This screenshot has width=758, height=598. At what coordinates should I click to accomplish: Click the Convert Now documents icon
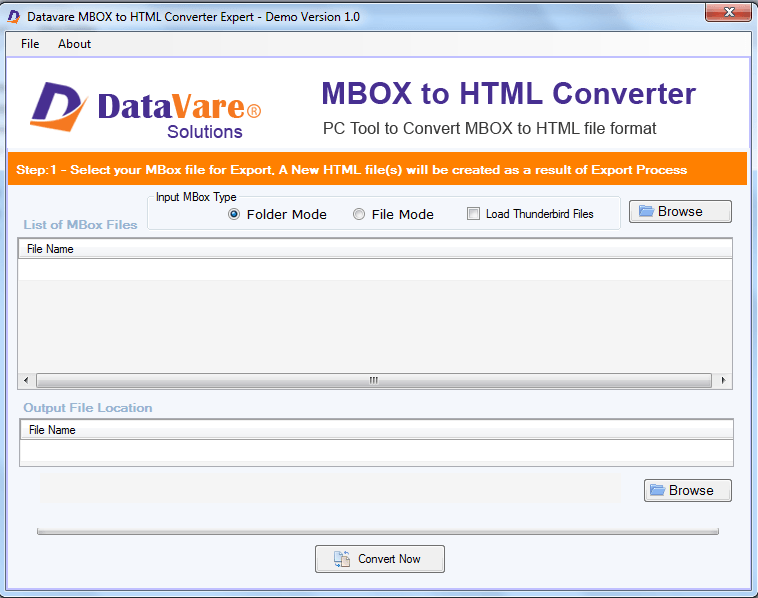point(342,559)
